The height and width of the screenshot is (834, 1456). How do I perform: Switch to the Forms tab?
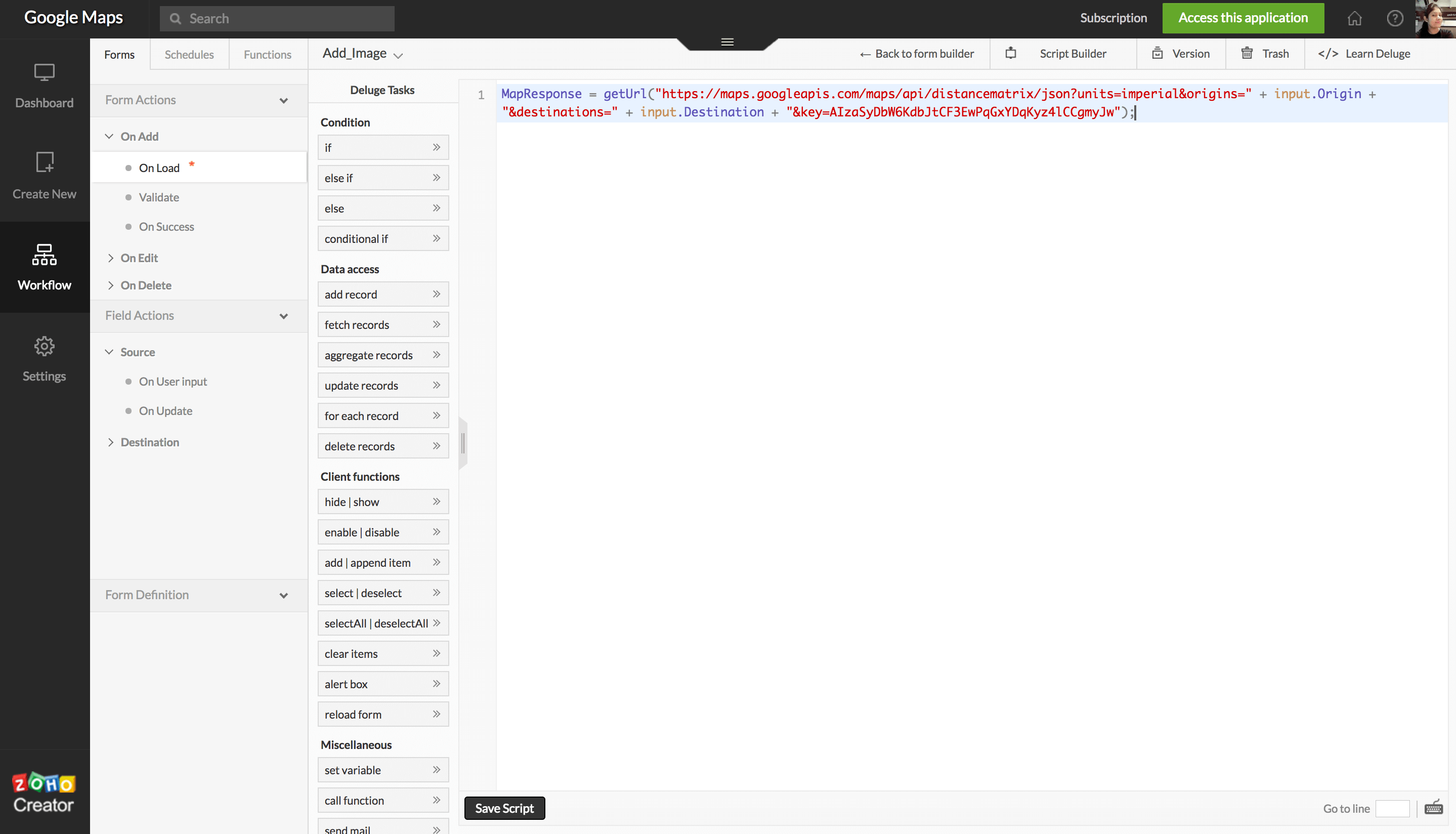119,55
